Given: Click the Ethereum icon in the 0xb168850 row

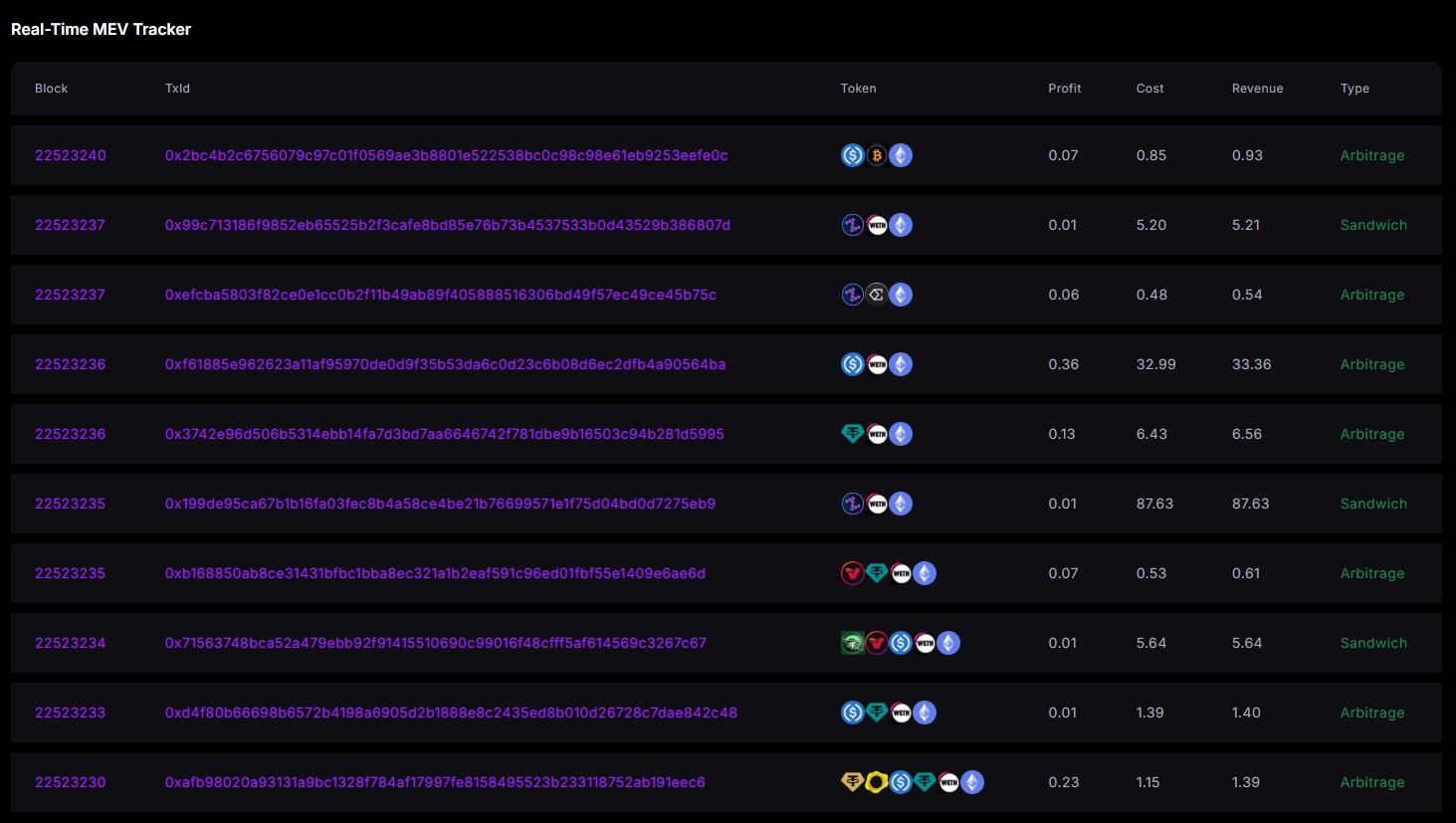Looking at the screenshot, I should pyautogui.click(x=925, y=573).
